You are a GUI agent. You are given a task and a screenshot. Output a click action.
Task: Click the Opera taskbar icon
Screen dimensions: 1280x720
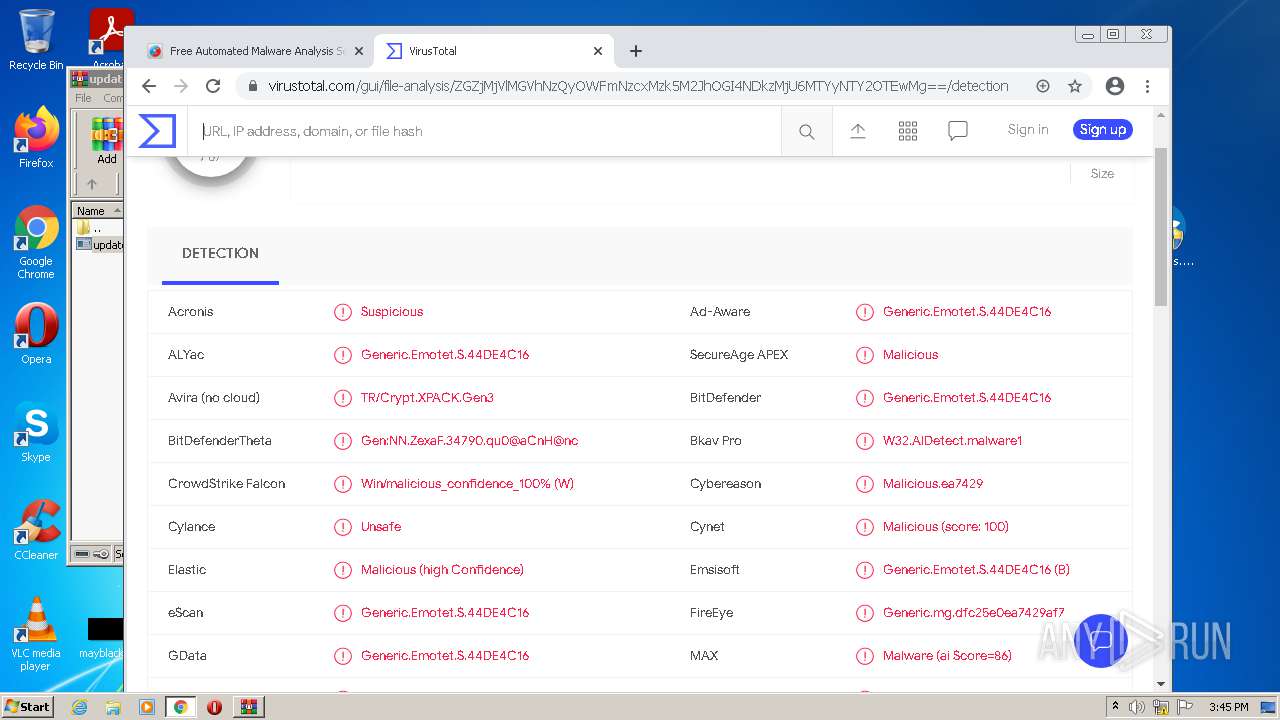[x=214, y=707]
